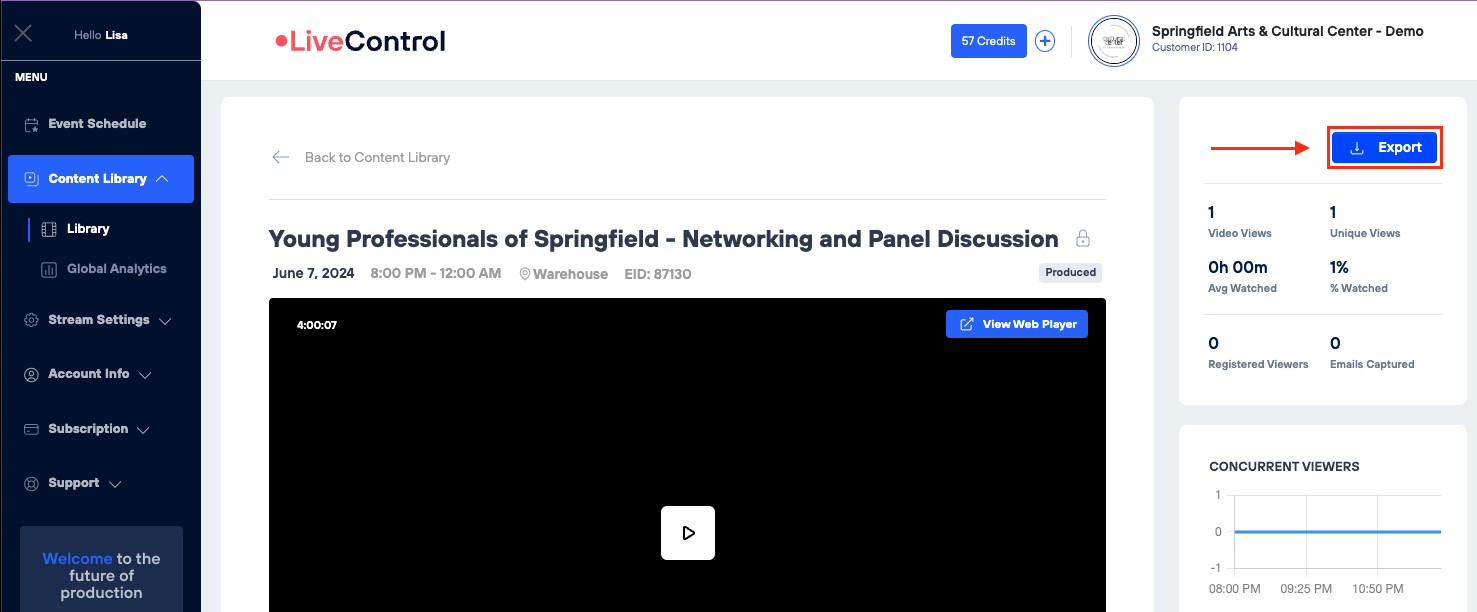This screenshot has height=612, width=1477.
Task: Click the Library film icon
Action: [49, 229]
